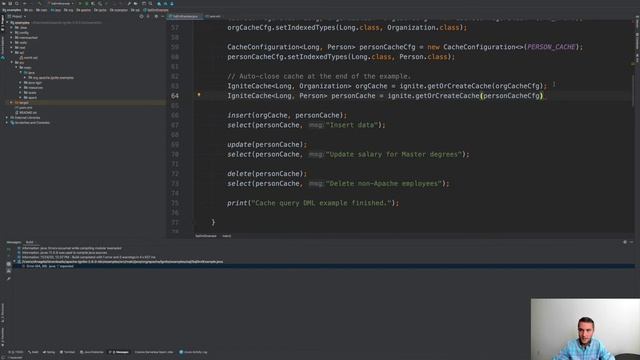Click line number 64 in editor gutter
This screenshot has height=360, width=640.
point(175,96)
